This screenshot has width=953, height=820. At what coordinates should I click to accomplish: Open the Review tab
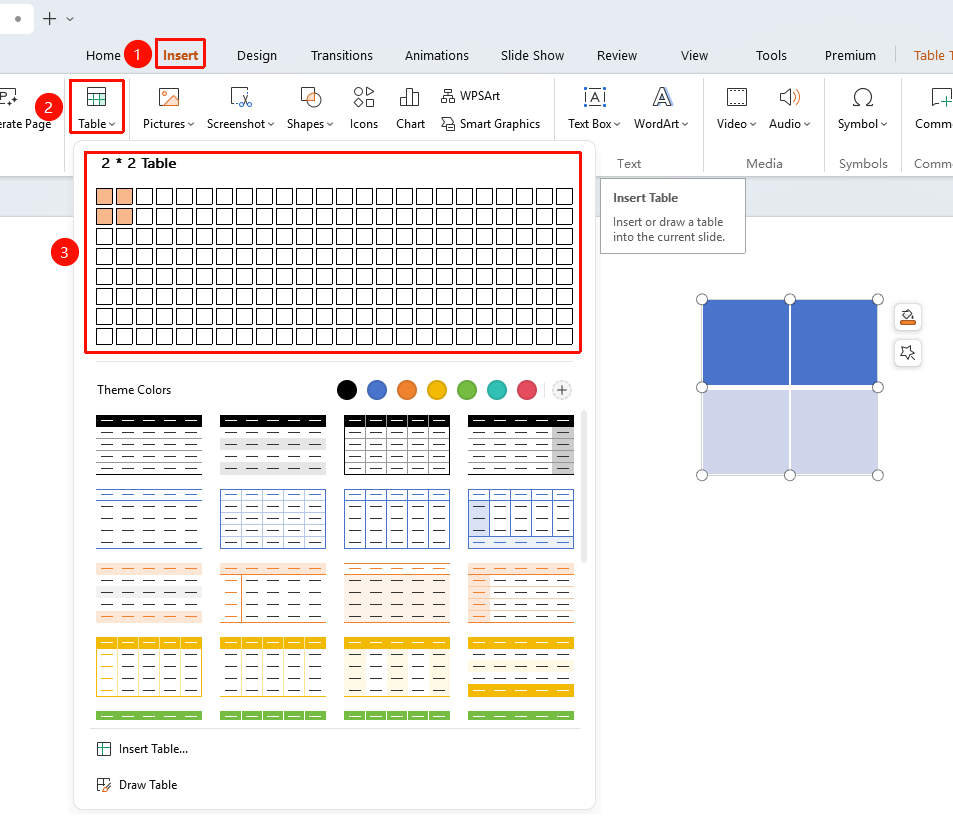[x=616, y=55]
